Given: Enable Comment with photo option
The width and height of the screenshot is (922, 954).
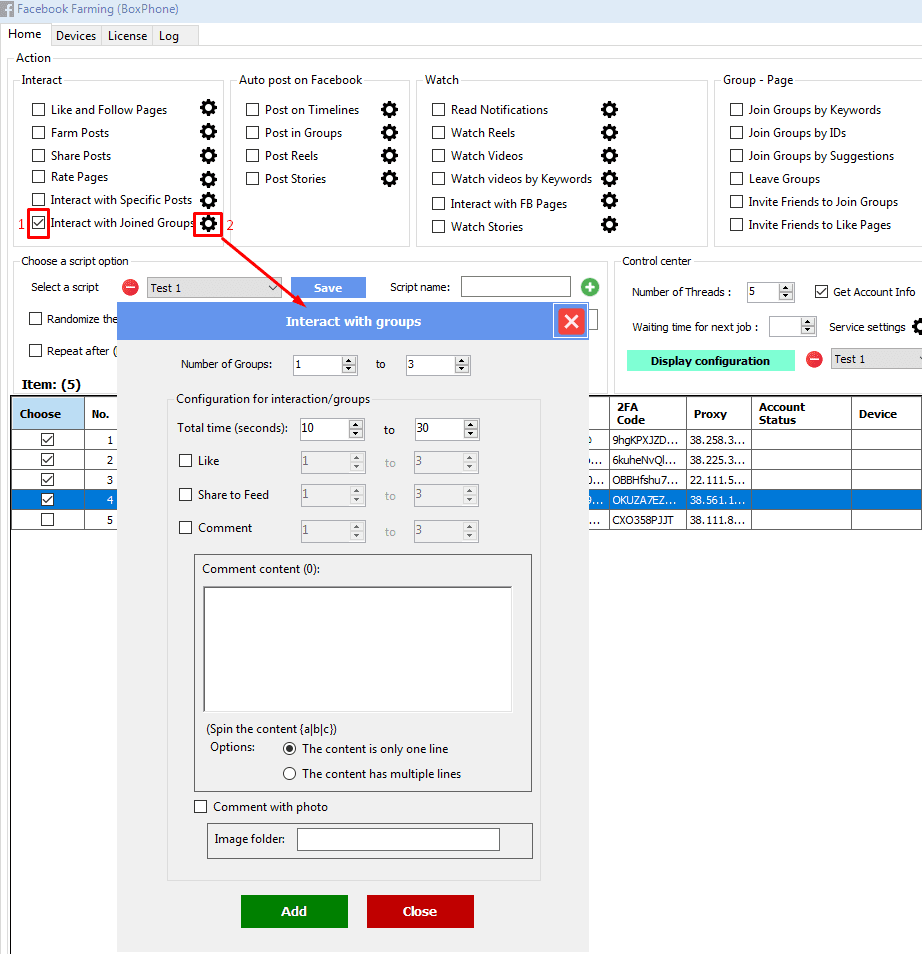Looking at the screenshot, I should pos(200,807).
